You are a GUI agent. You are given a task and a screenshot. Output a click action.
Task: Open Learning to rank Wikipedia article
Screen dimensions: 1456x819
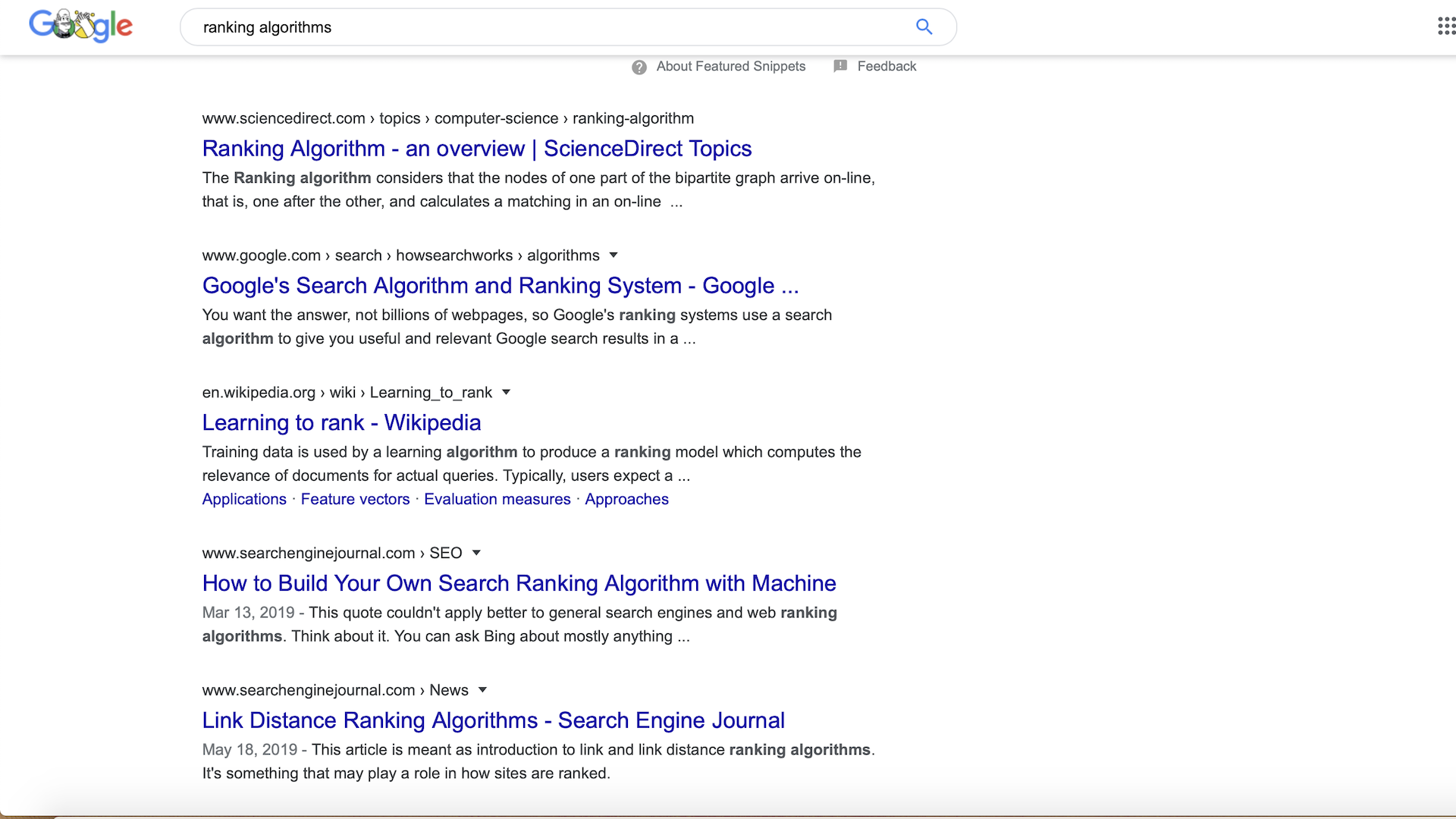point(341,422)
